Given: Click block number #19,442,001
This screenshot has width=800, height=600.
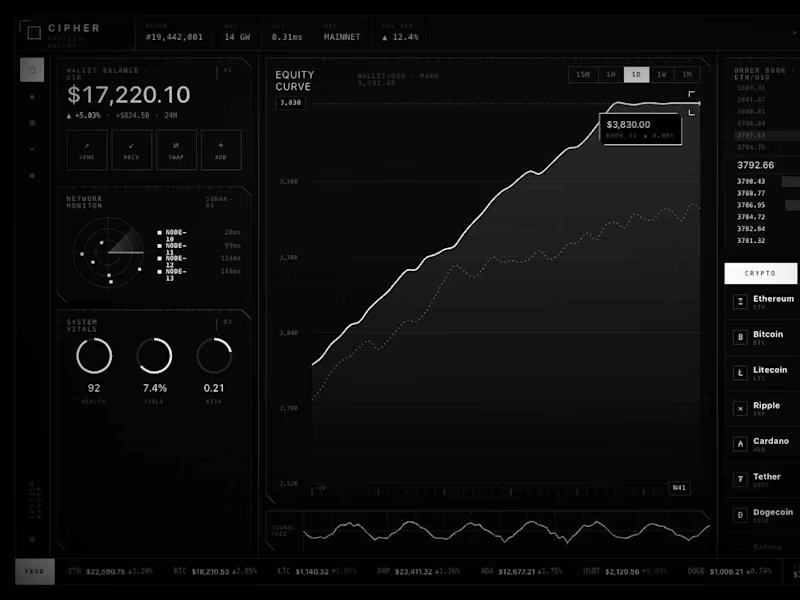Looking at the screenshot, I should pos(174,37).
